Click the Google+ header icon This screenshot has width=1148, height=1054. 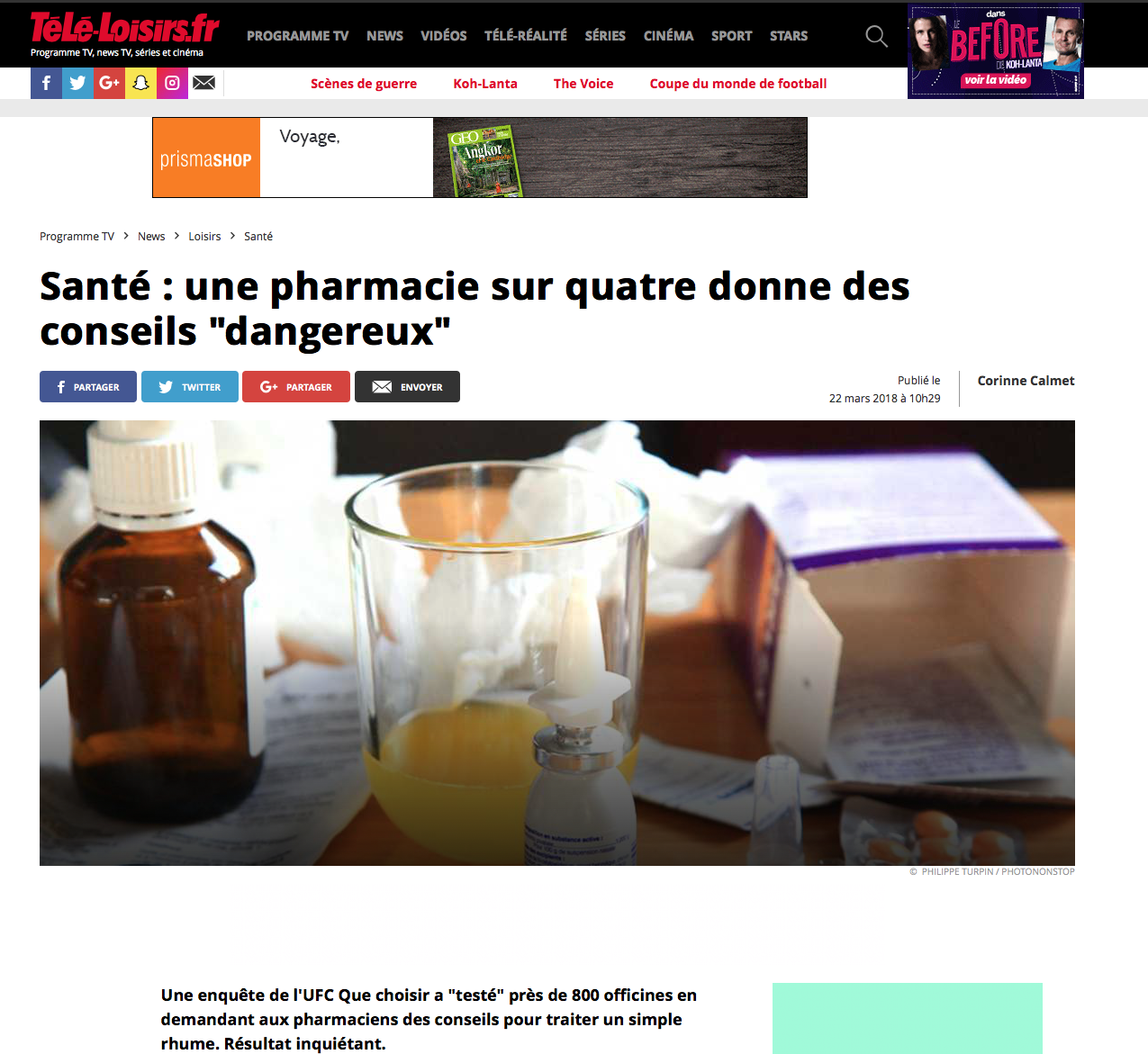pyautogui.click(x=109, y=83)
